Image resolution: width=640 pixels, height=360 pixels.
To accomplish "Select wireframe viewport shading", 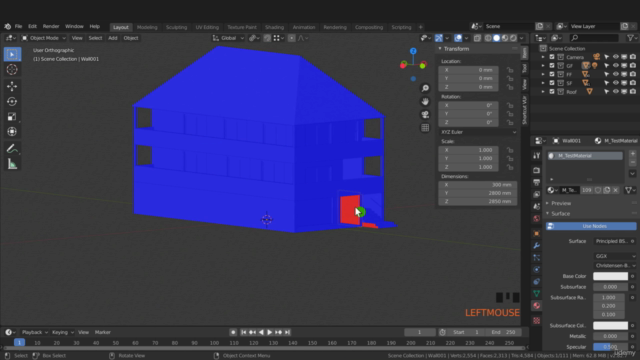I will point(488,38).
